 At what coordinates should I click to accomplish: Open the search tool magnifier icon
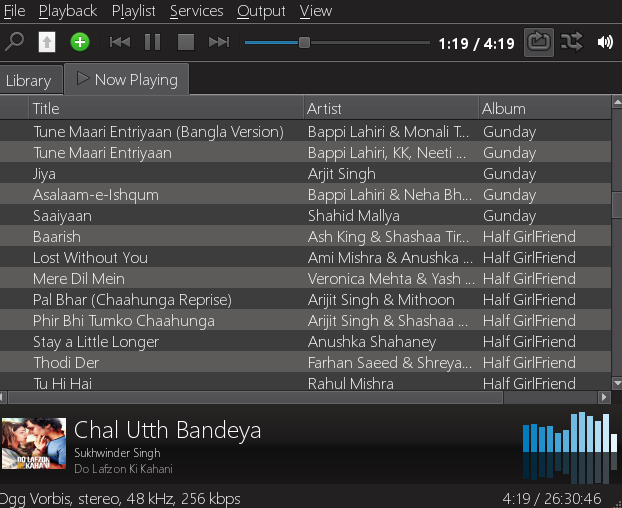click(x=14, y=42)
